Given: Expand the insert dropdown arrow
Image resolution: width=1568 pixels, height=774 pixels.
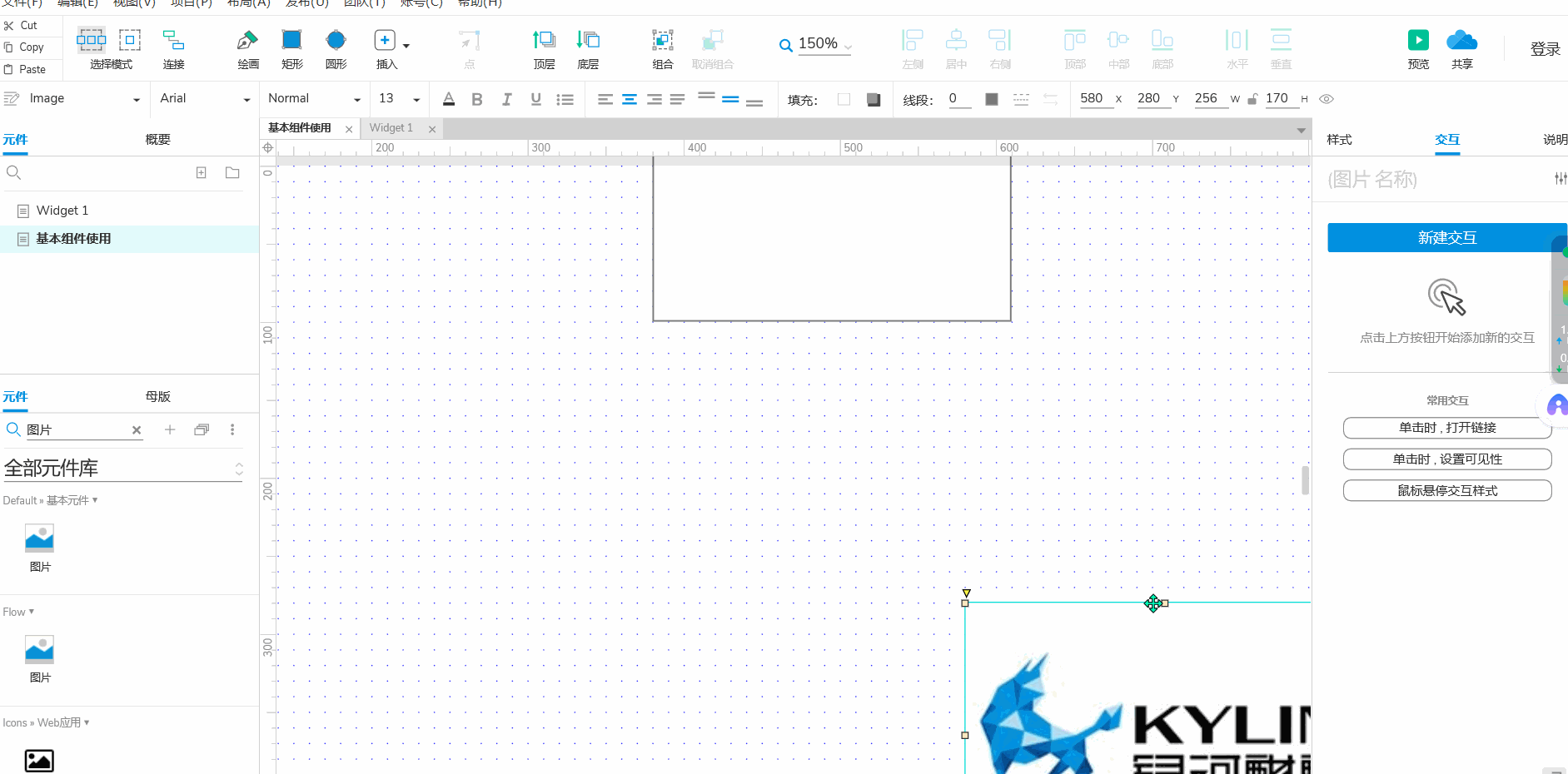Looking at the screenshot, I should tap(406, 46).
